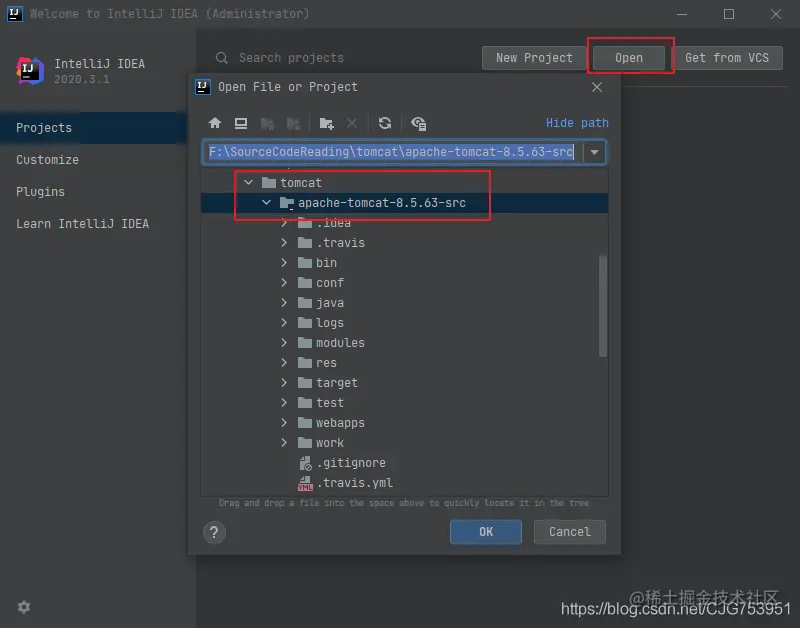Select the work folder name
The width and height of the screenshot is (800, 628).
point(330,443)
